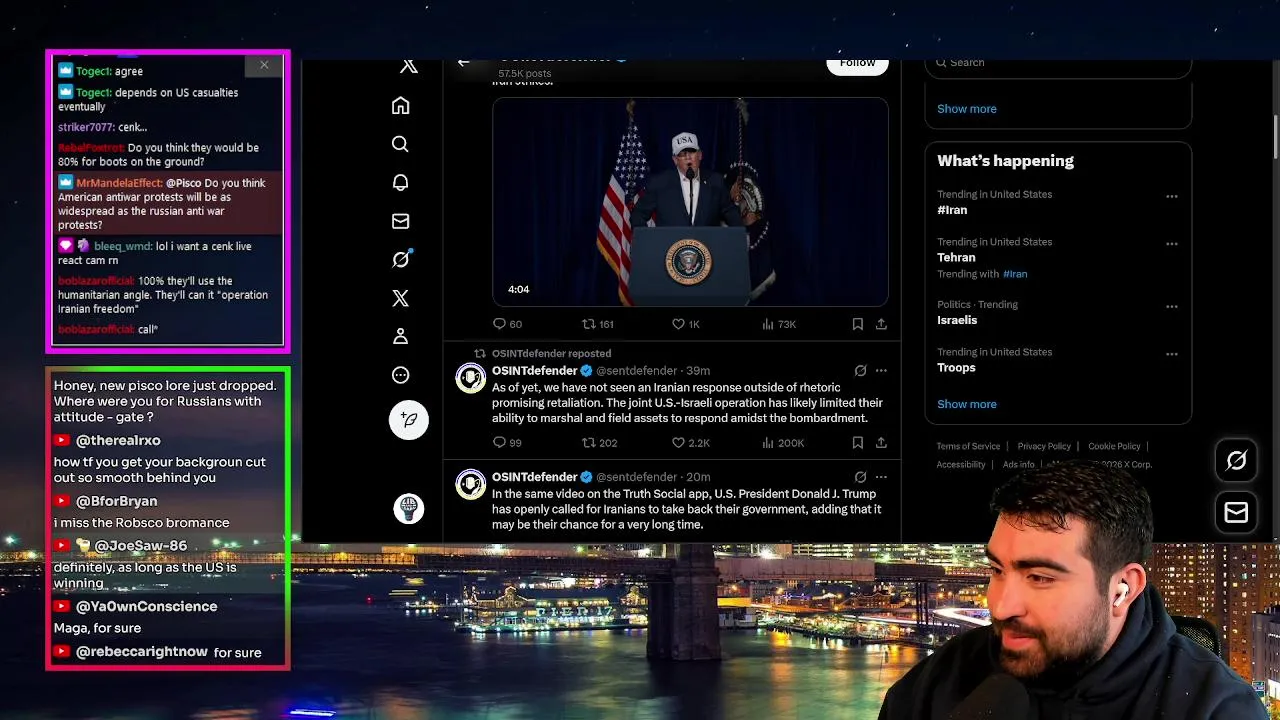Image resolution: width=1280 pixels, height=720 pixels.
Task: Reply to the video post with 60 replies
Action: click(x=507, y=324)
